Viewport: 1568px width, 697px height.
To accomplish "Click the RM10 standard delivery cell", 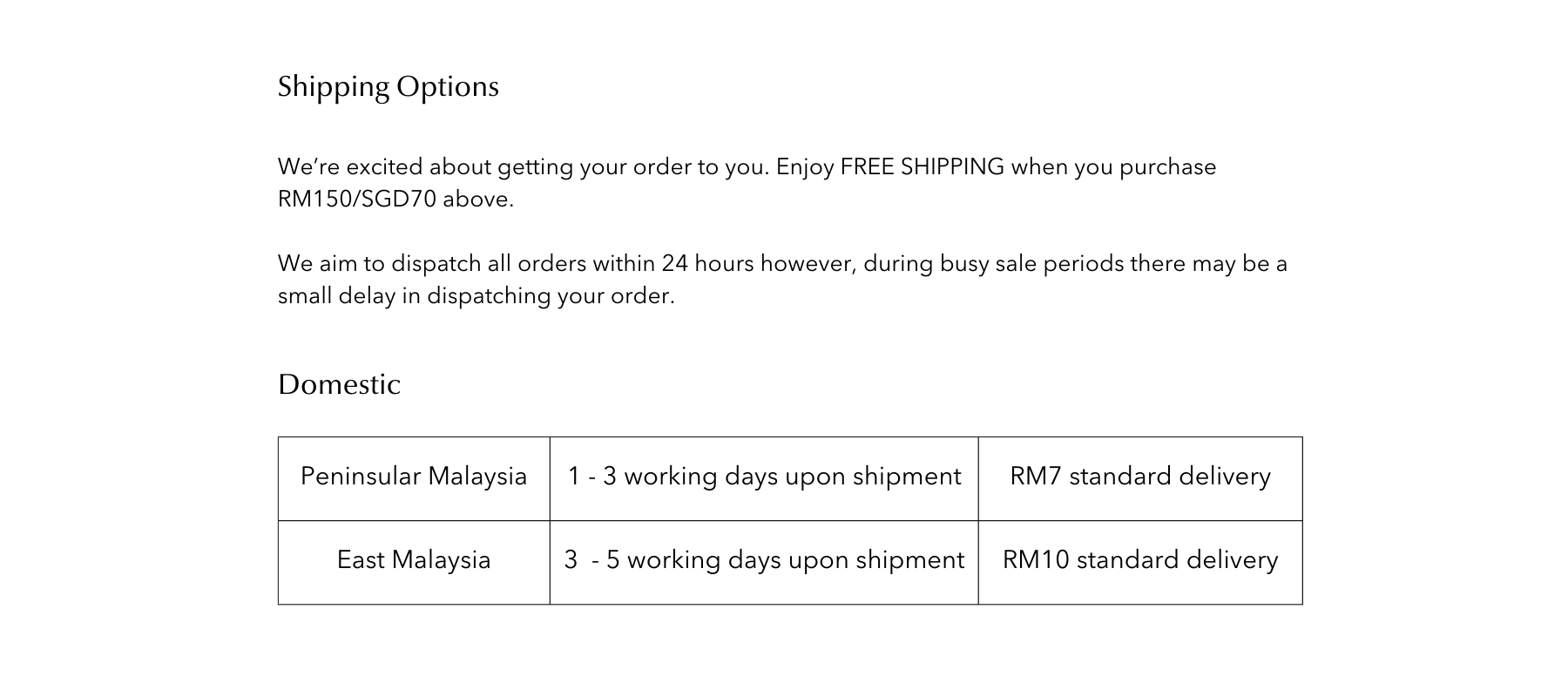I will pyautogui.click(x=1139, y=560).
